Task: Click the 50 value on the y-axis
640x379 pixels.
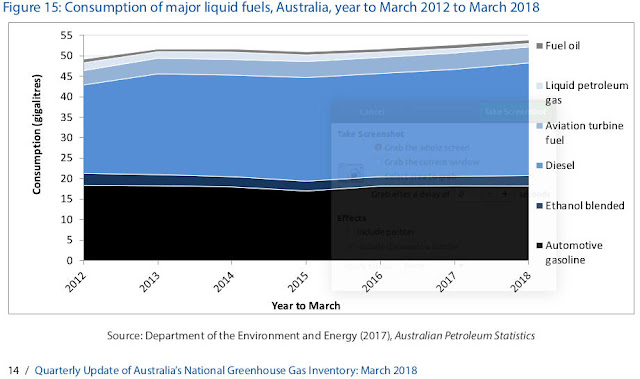Action: point(67,56)
